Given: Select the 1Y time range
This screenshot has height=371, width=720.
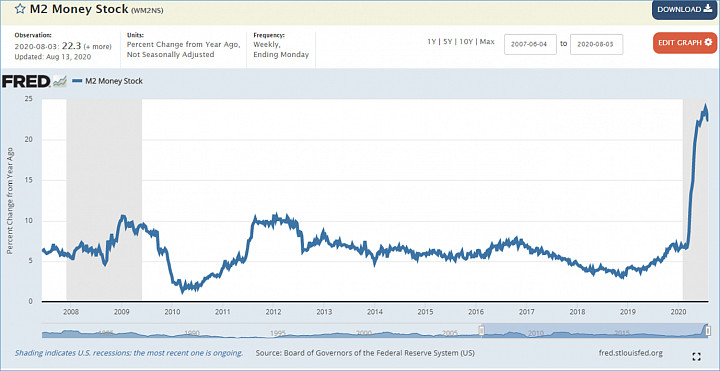Looking at the screenshot, I should tap(431, 41).
